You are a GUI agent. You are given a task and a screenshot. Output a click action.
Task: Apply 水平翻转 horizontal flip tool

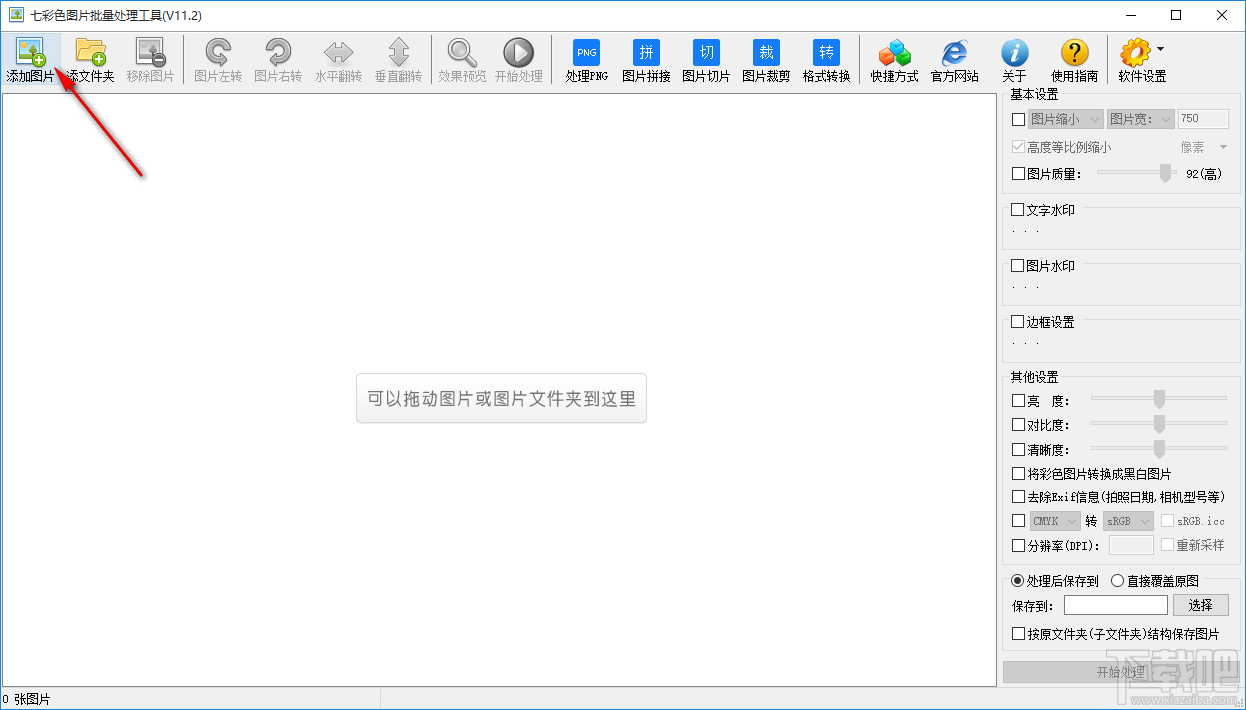click(337, 58)
